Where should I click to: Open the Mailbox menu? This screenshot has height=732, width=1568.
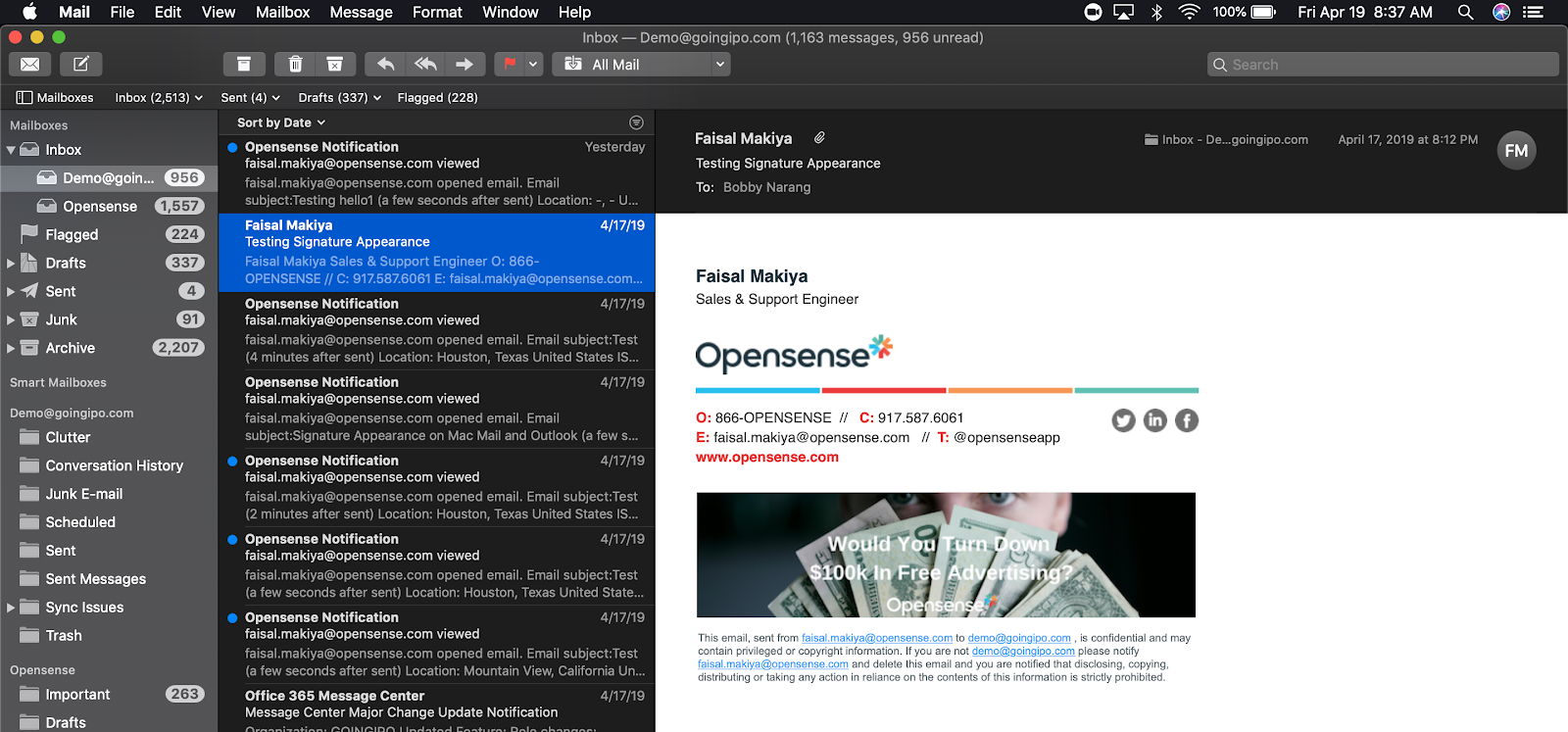(x=282, y=12)
